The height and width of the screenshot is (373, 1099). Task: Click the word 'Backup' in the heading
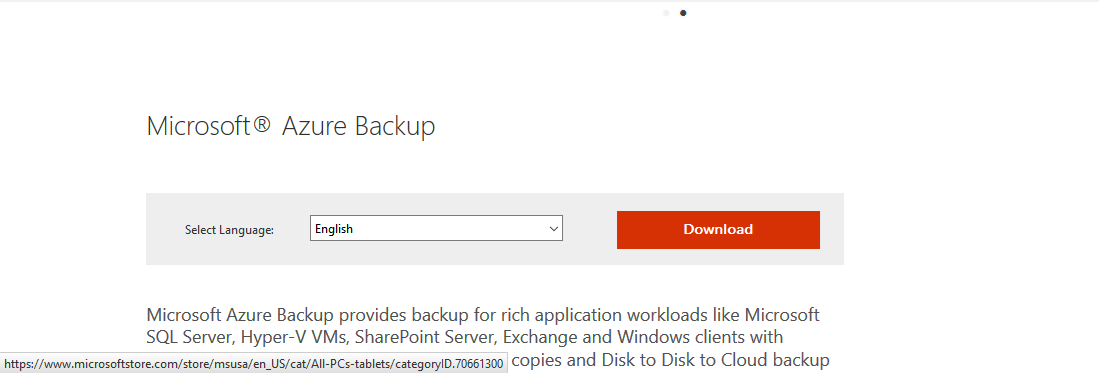click(x=395, y=128)
